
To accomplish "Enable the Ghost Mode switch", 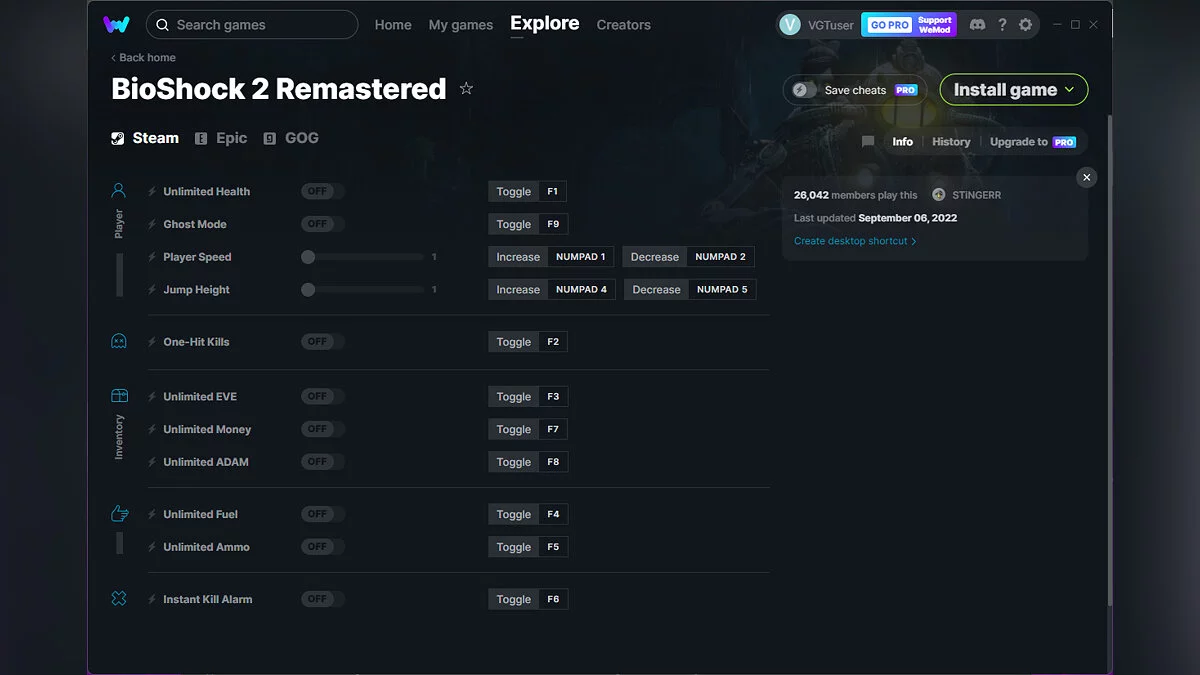I will 323,224.
